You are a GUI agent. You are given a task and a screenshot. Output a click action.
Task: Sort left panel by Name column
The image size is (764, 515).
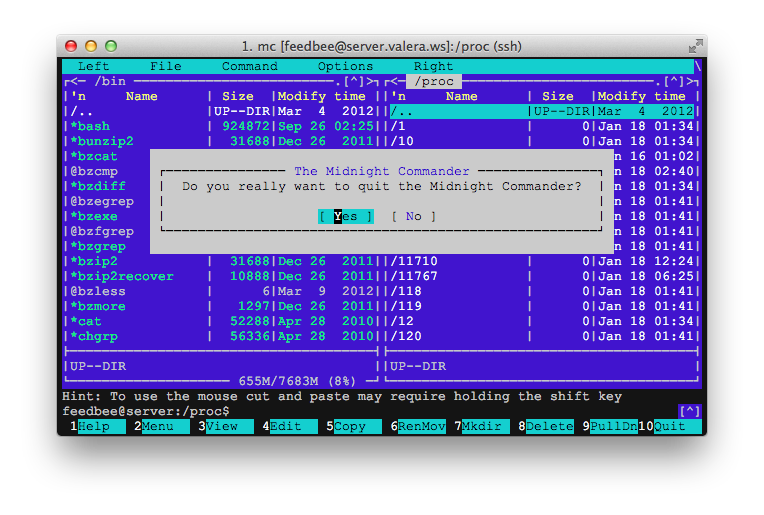click(x=141, y=96)
